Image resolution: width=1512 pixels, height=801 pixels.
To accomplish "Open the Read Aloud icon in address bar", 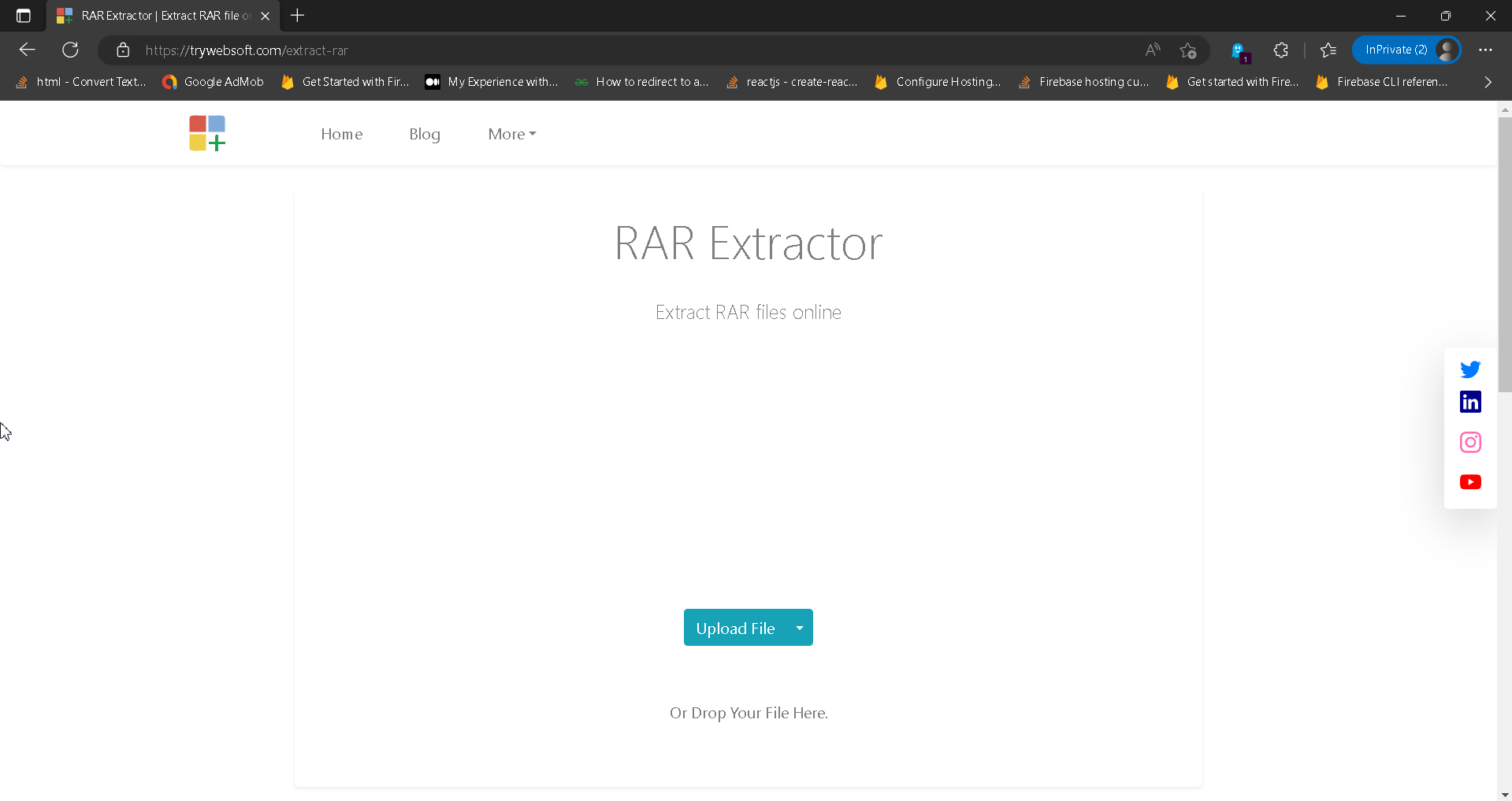I will (1151, 50).
